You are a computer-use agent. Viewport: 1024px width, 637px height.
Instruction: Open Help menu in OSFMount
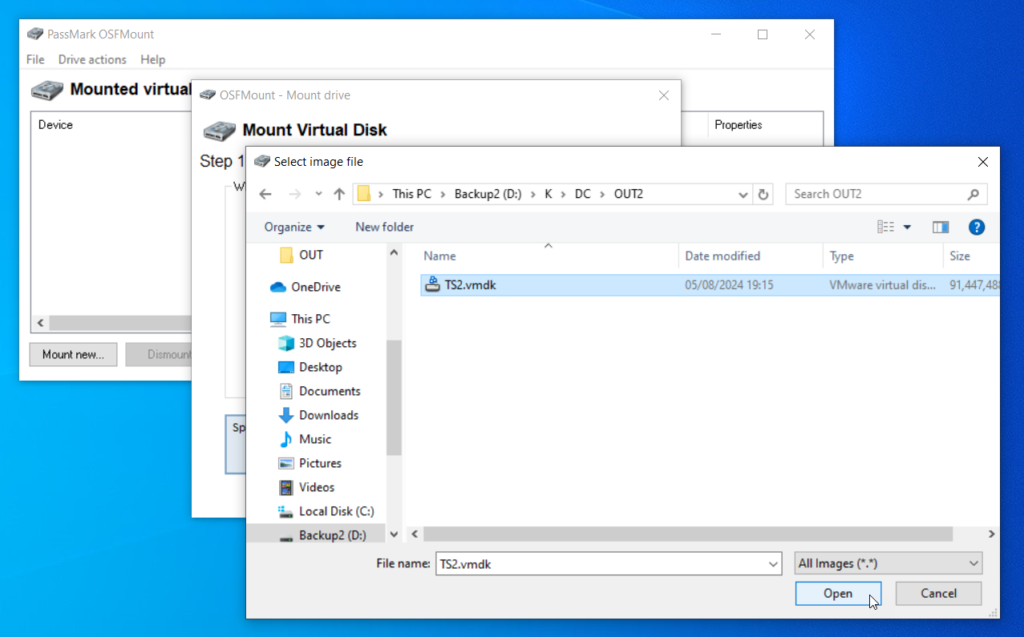click(153, 59)
